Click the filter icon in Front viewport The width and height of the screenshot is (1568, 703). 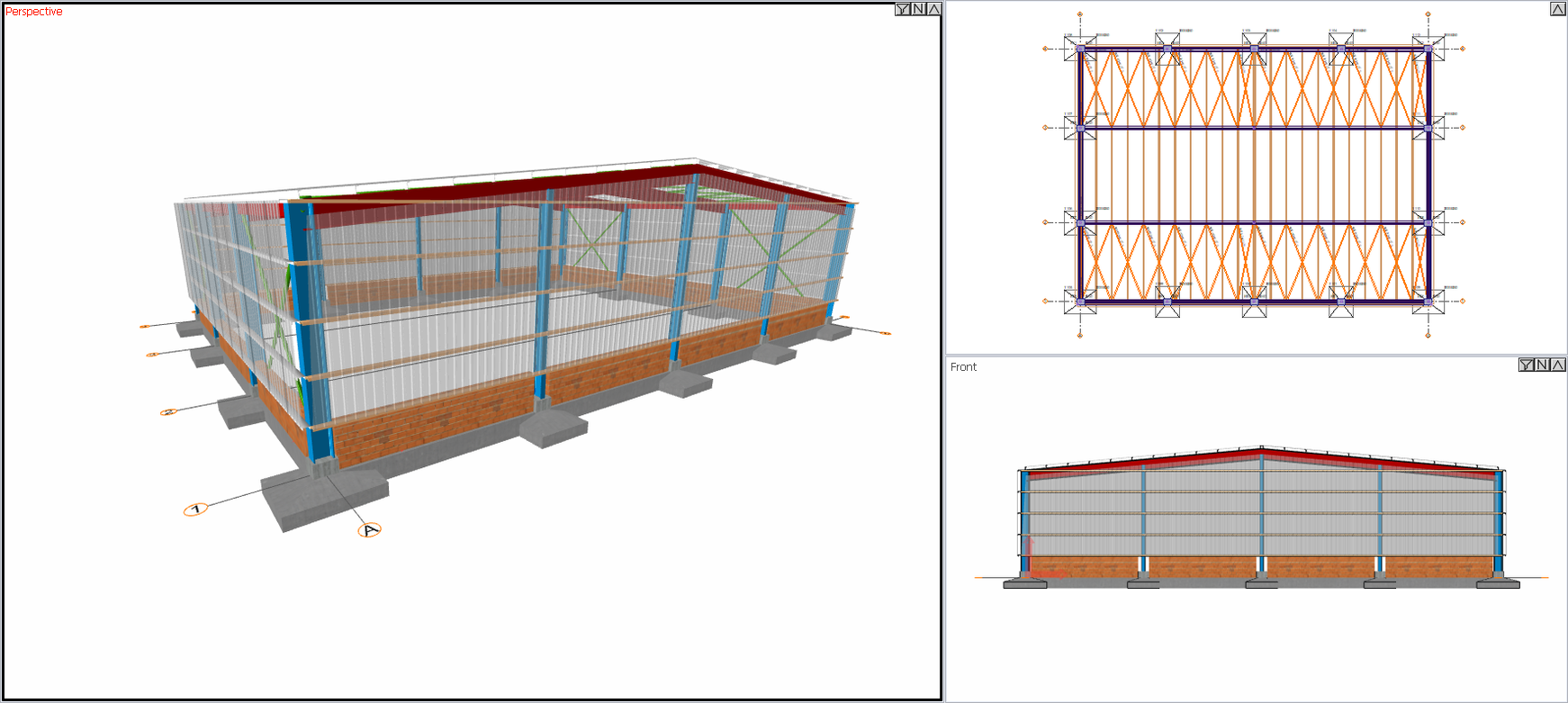tap(1527, 365)
